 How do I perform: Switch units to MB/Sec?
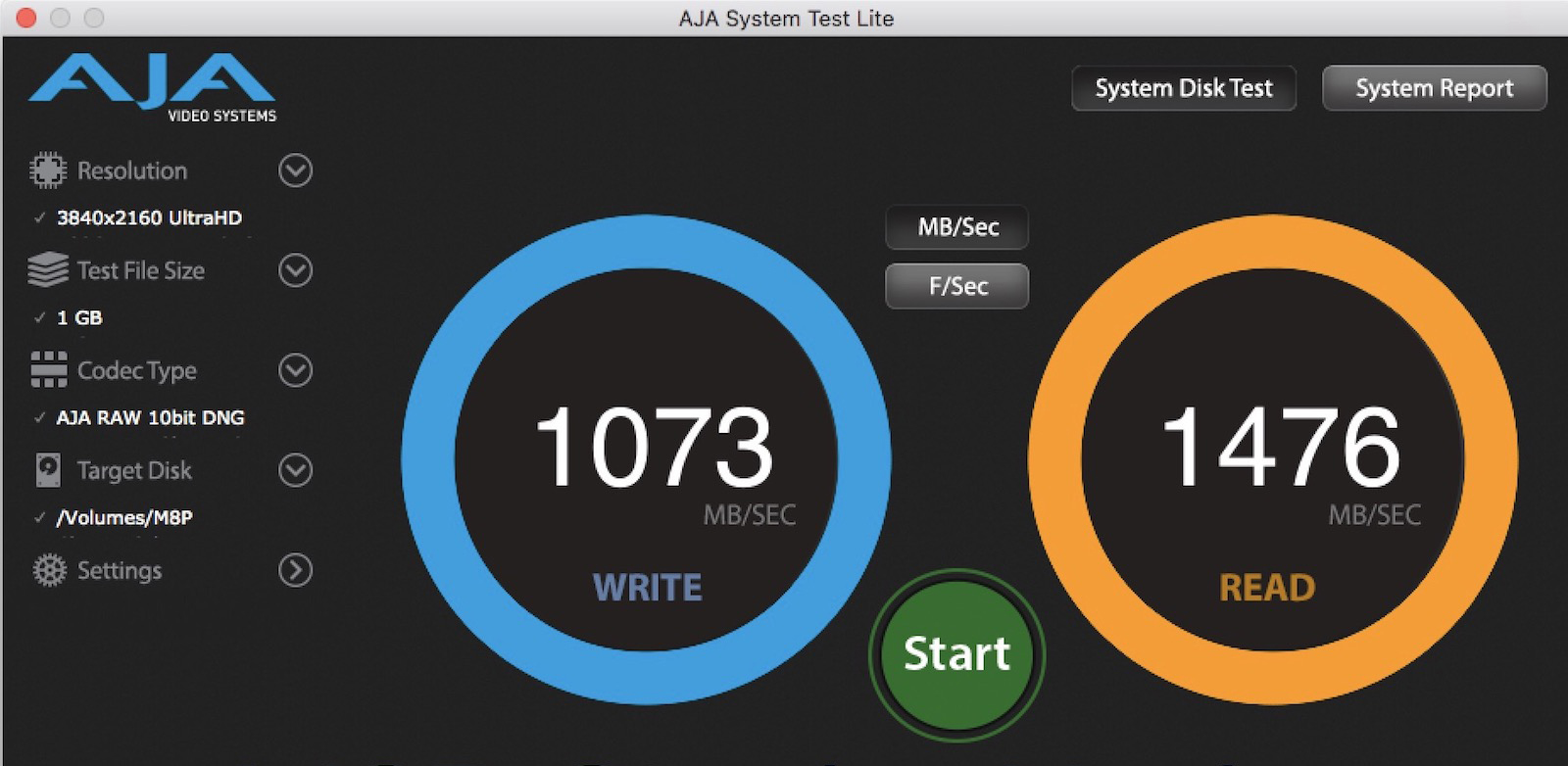pos(957,227)
